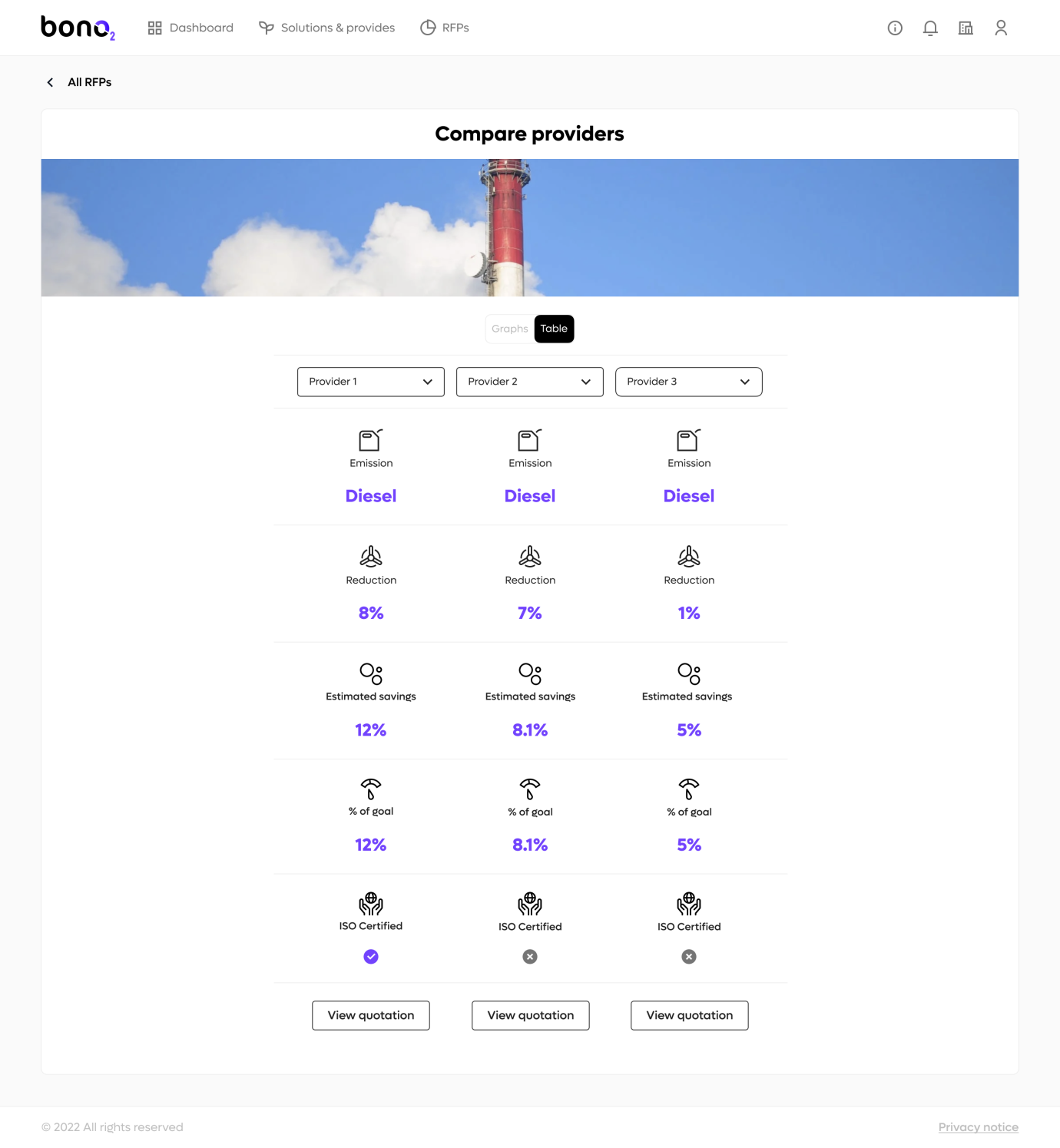Click the info icon in the header
The height and width of the screenshot is (1148, 1060).
pyautogui.click(x=894, y=28)
